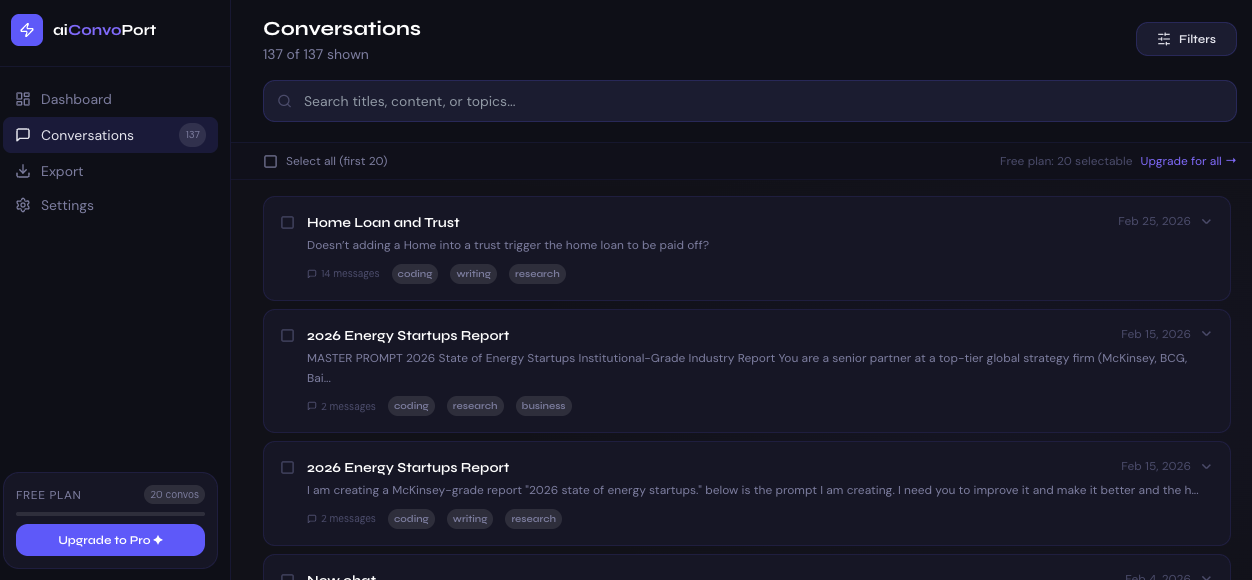Select the first 2026 Energy Startups Report checkbox

pos(287,335)
